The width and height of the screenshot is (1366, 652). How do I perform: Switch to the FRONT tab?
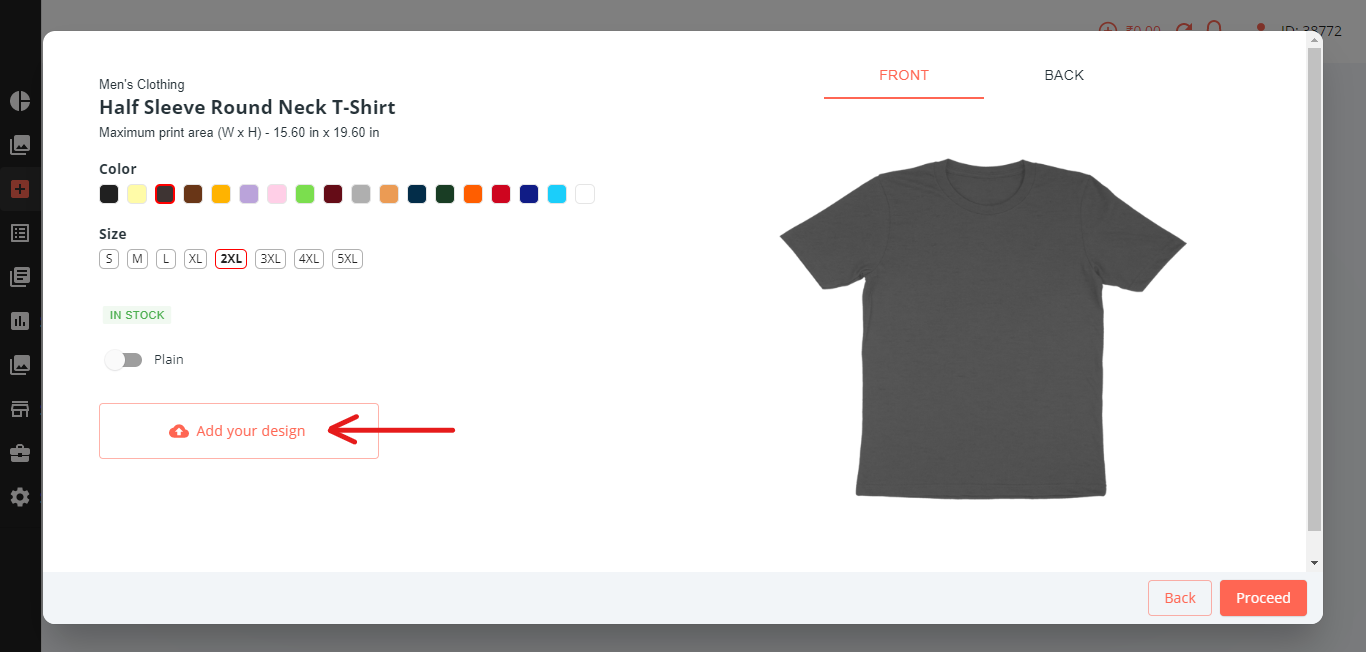coord(904,75)
